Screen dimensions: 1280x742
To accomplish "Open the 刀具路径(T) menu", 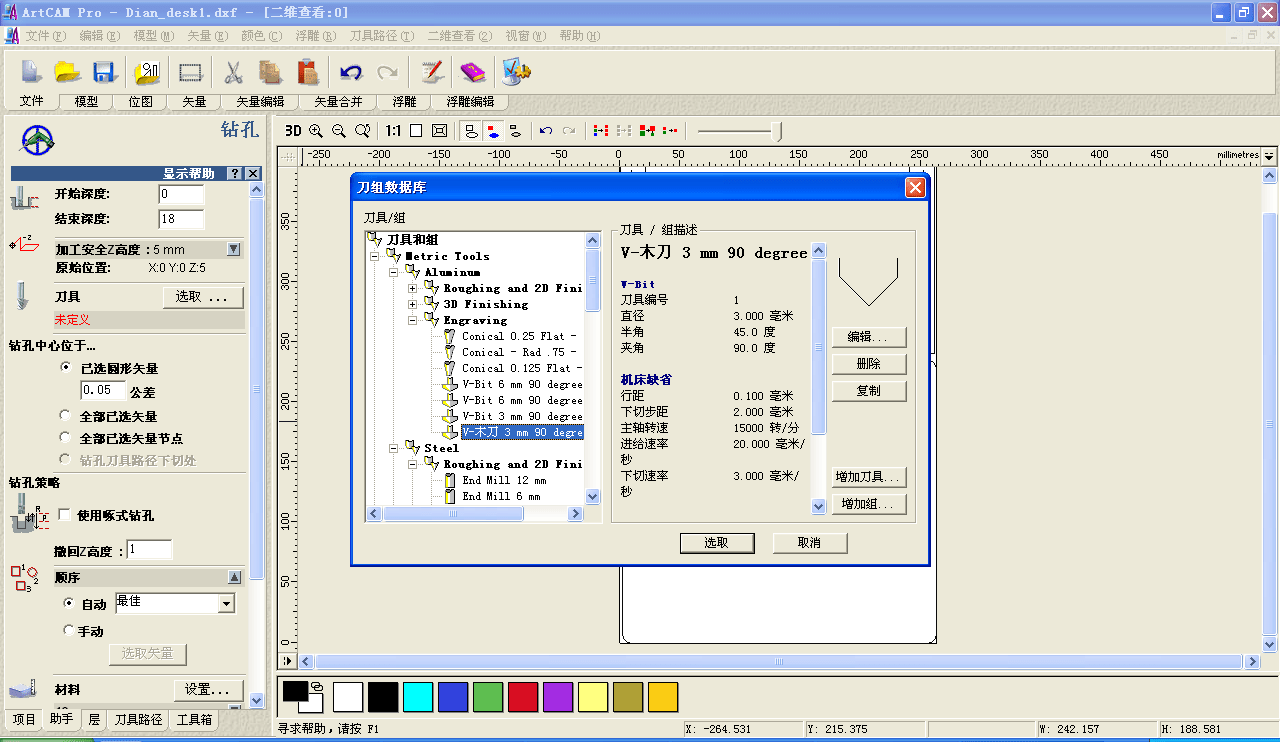I will tap(382, 35).
